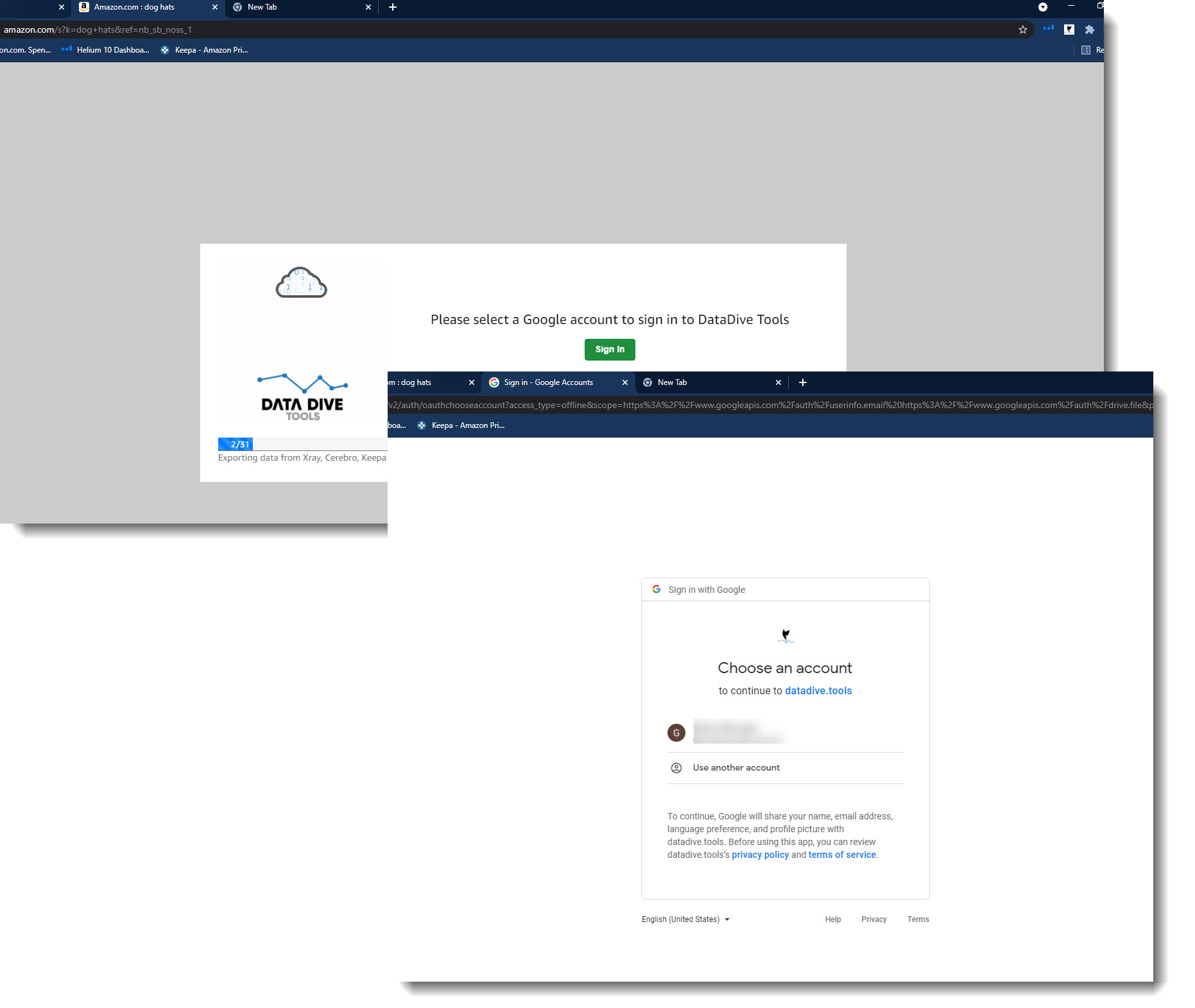Viewport: 1195px width, 1008px height.
Task: Open the privacy policy link
Action: pyautogui.click(x=760, y=855)
